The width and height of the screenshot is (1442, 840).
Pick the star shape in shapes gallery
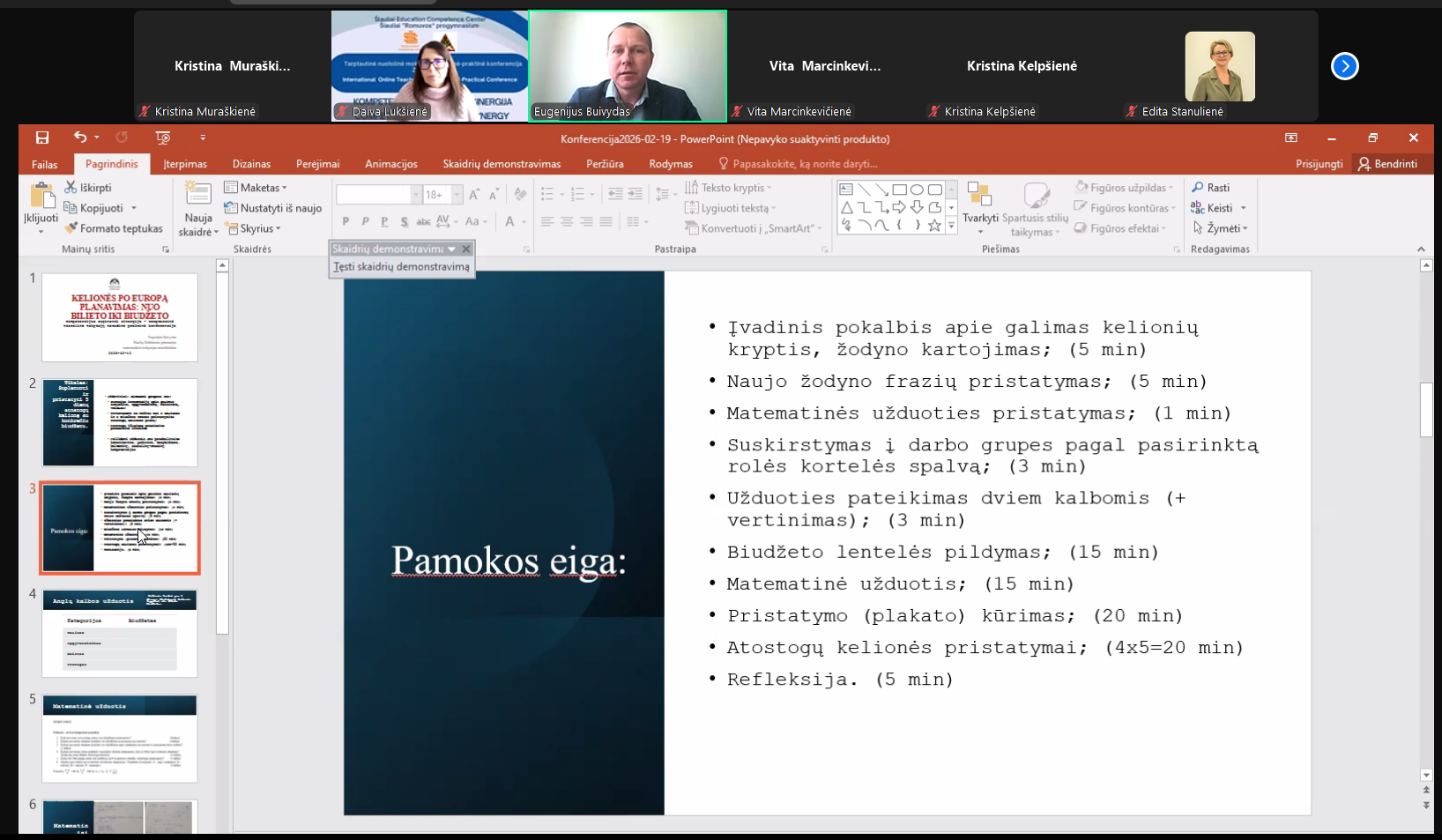pos(934,226)
